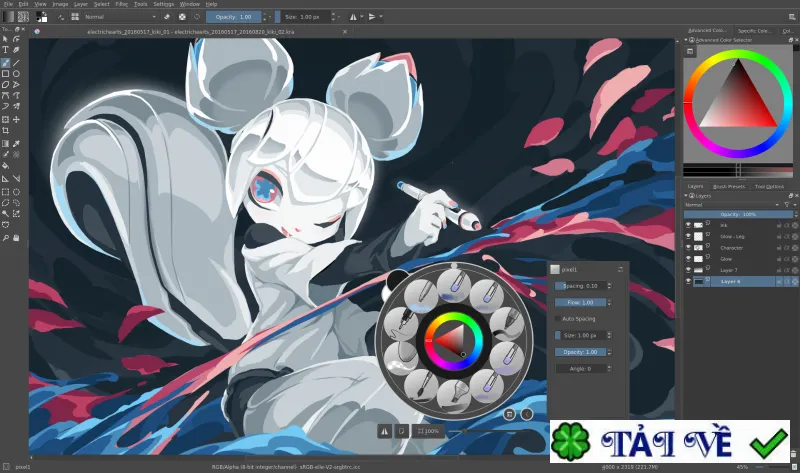This screenshot has height=473, width=800.
Task: Select the Pan hand tool
Action: click(x=16, y=238)
